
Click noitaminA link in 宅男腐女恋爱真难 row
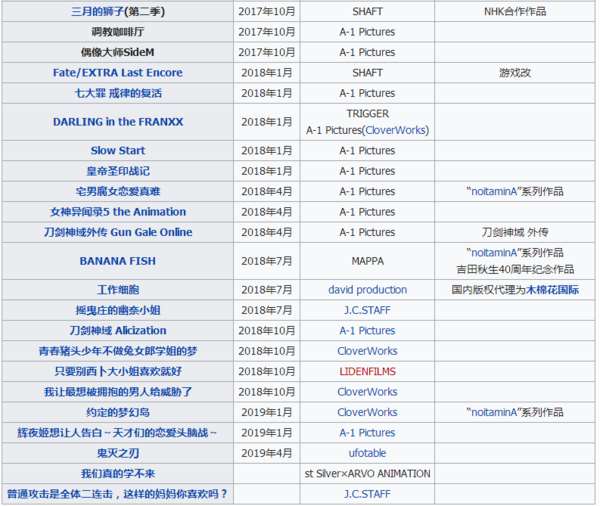point(494,191)
